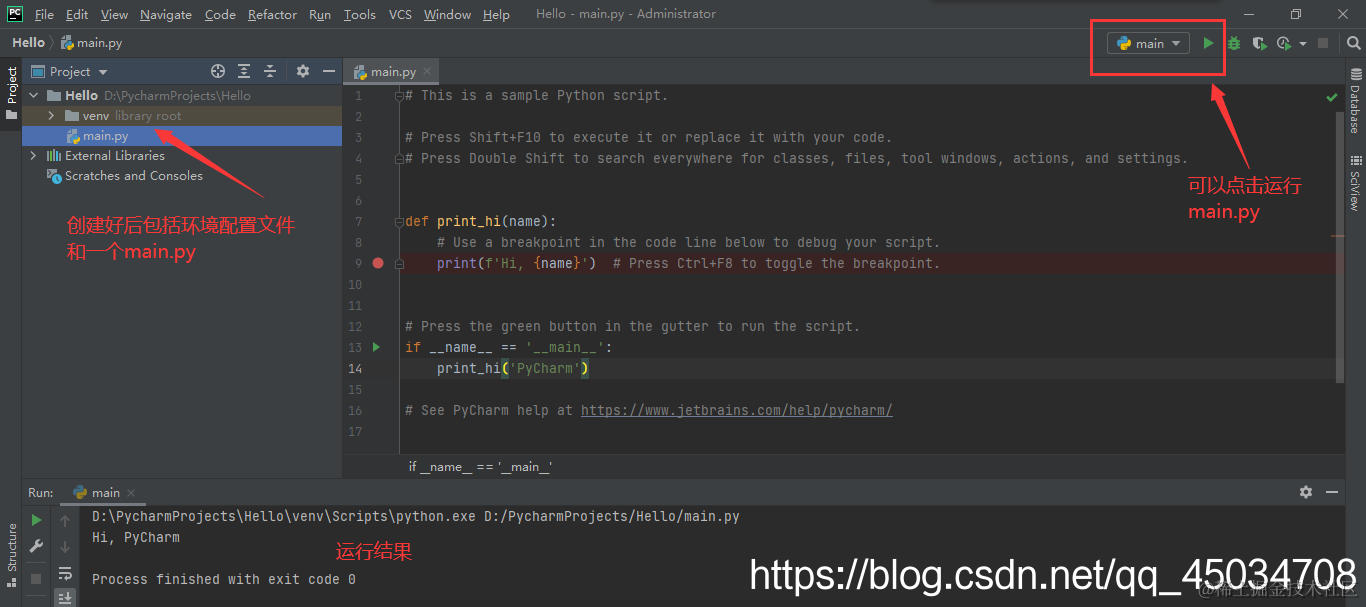Image resolution: width=1366 pixels, height=607 pixels.
Task: Toggle scroll to end in the Run console
Action: pyautogui.click(x=65, y=598)
